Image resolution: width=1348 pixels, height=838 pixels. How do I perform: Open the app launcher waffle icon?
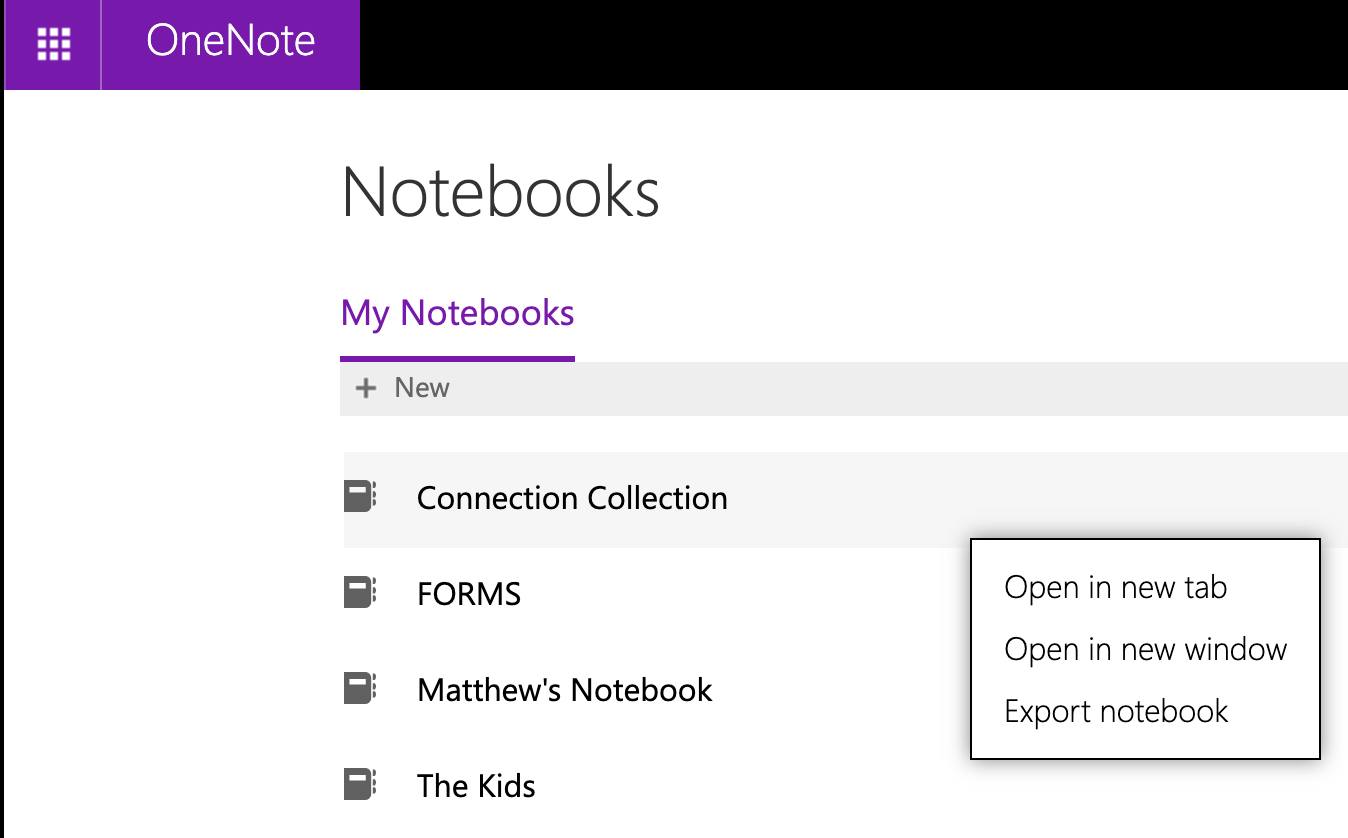coord(53,44)
